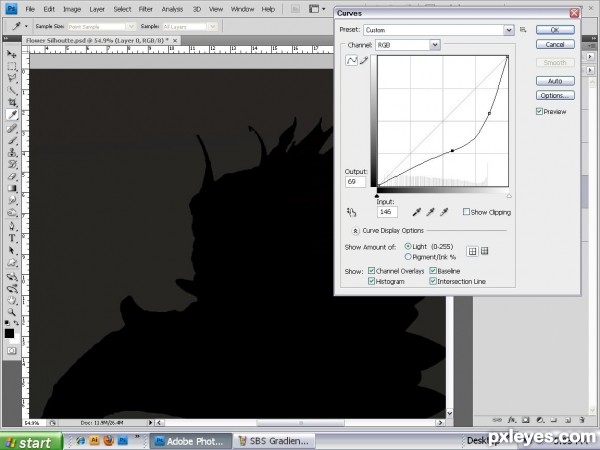Select the Brush tool

(12, 140)
